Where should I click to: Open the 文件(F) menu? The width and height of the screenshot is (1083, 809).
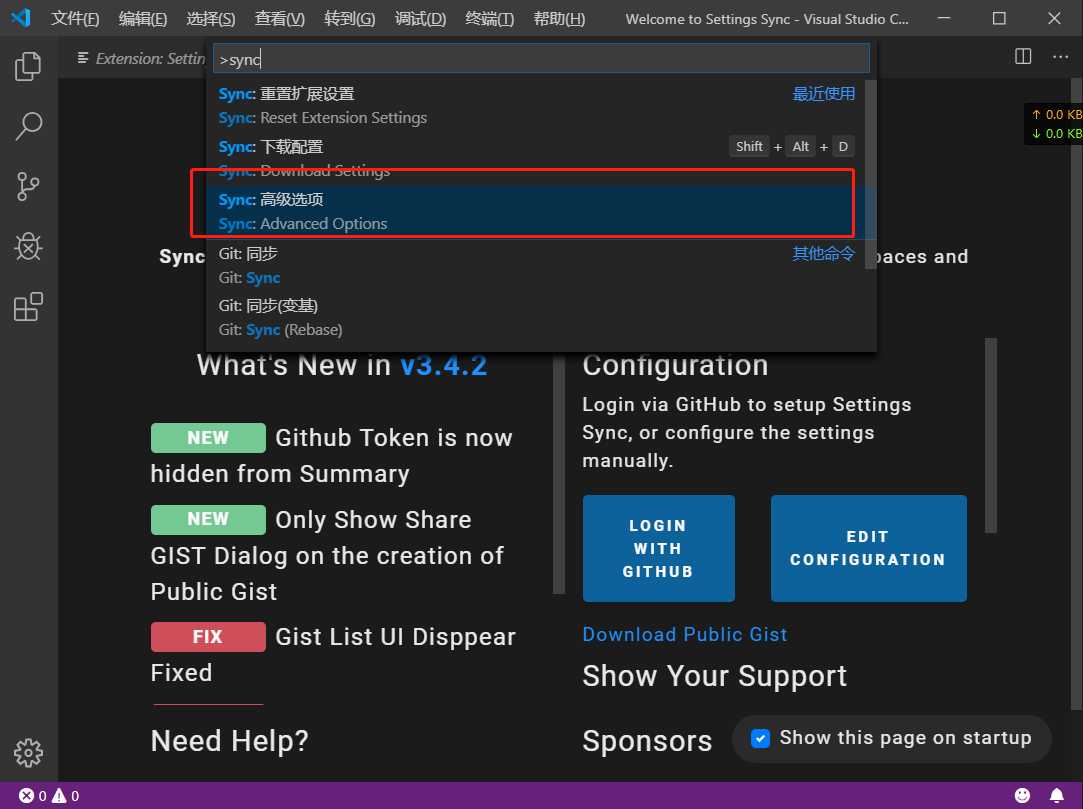tap(75, 19)
